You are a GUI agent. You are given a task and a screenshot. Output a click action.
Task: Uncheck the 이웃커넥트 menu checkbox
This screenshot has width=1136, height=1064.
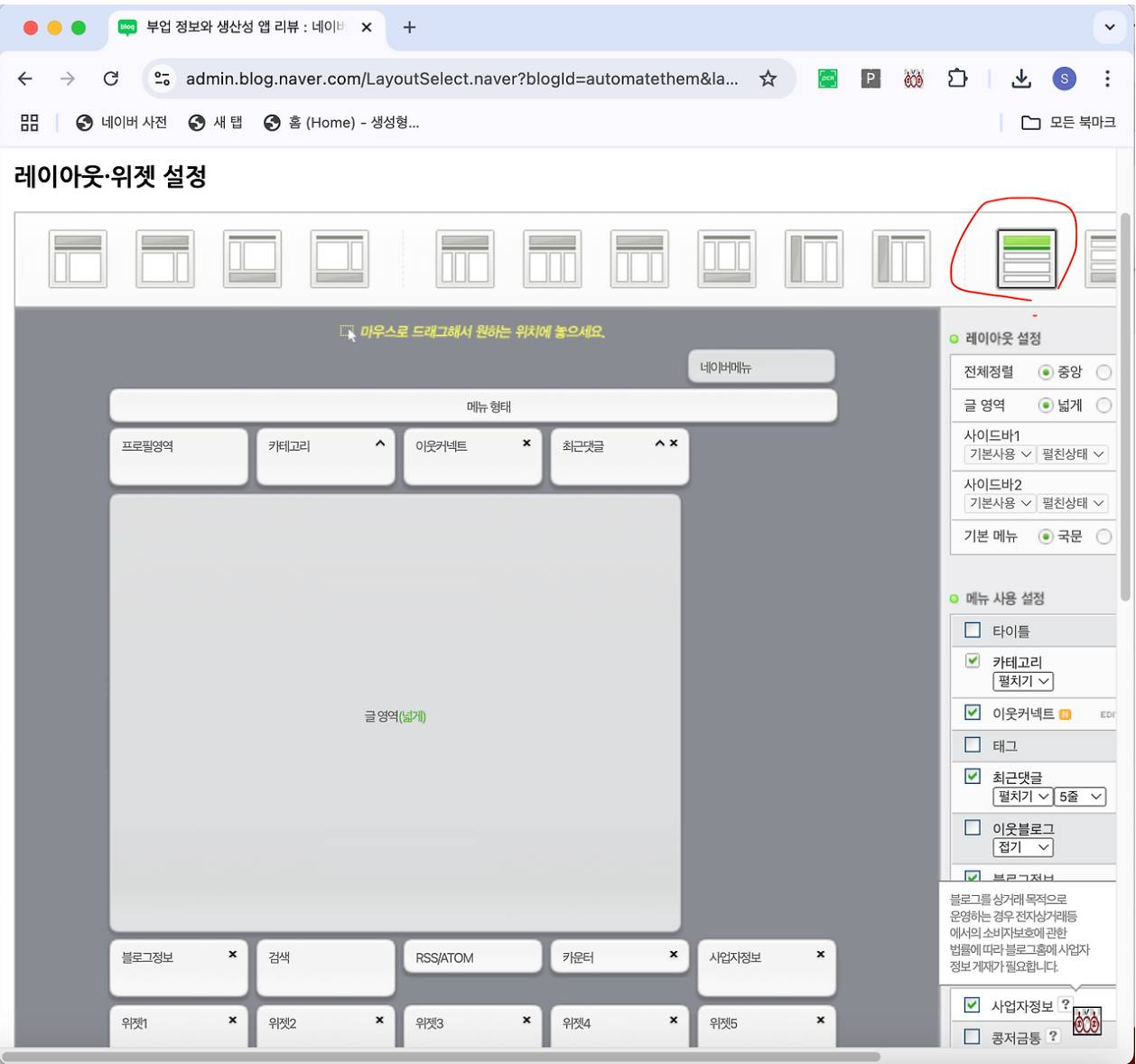[x=973, y=713]
